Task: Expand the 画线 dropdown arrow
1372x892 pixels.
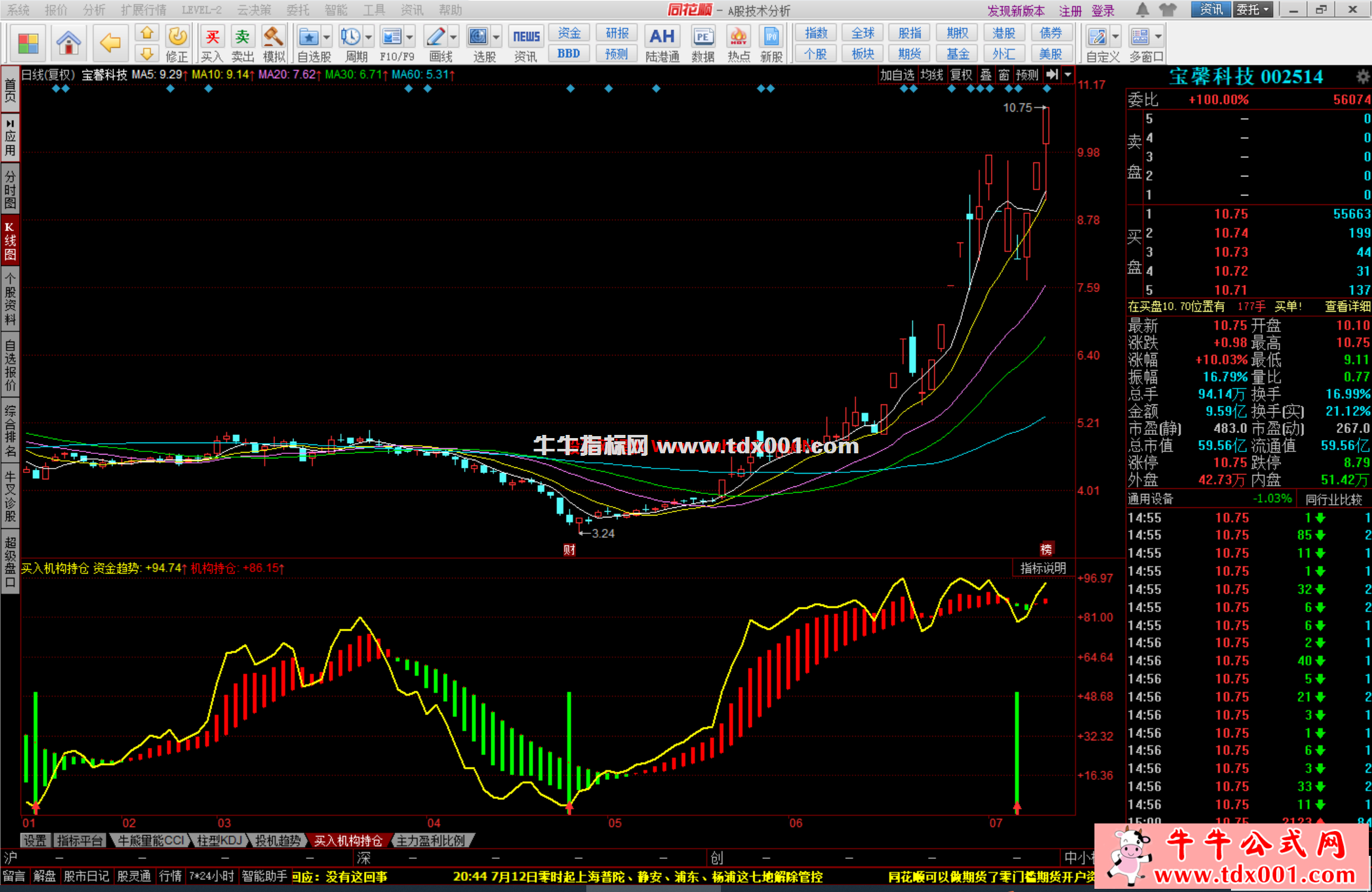Action: [x=454, y=37]
